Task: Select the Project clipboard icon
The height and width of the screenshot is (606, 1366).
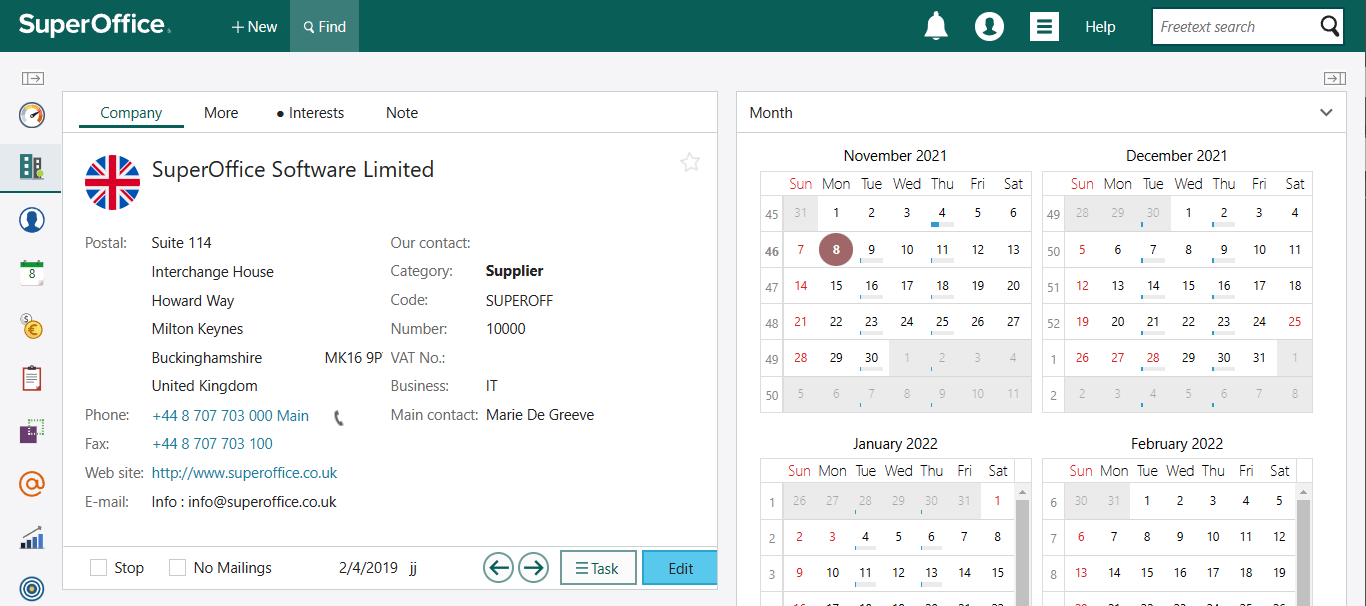Action: pyautogui.click(x=31, y=378)
